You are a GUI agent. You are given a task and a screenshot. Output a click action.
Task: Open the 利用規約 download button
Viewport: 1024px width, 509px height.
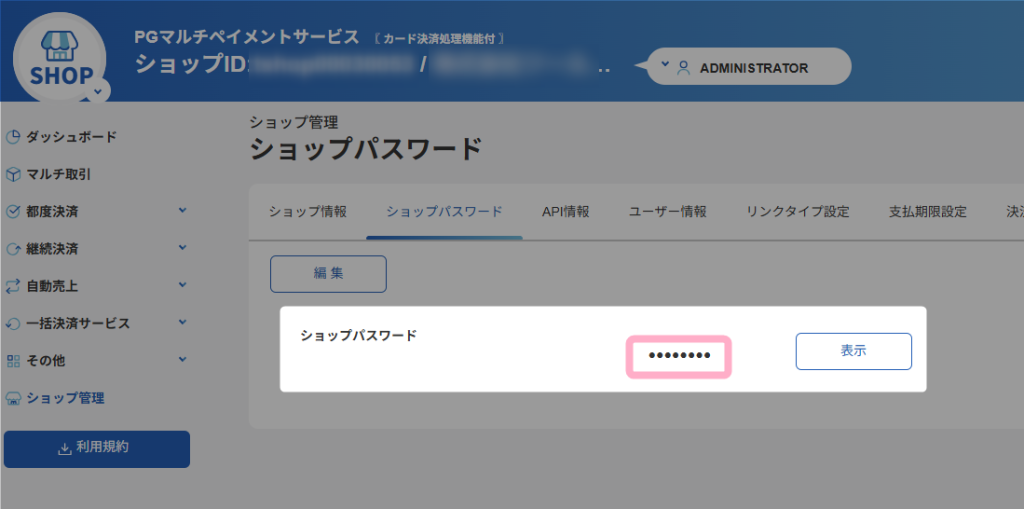97,448
